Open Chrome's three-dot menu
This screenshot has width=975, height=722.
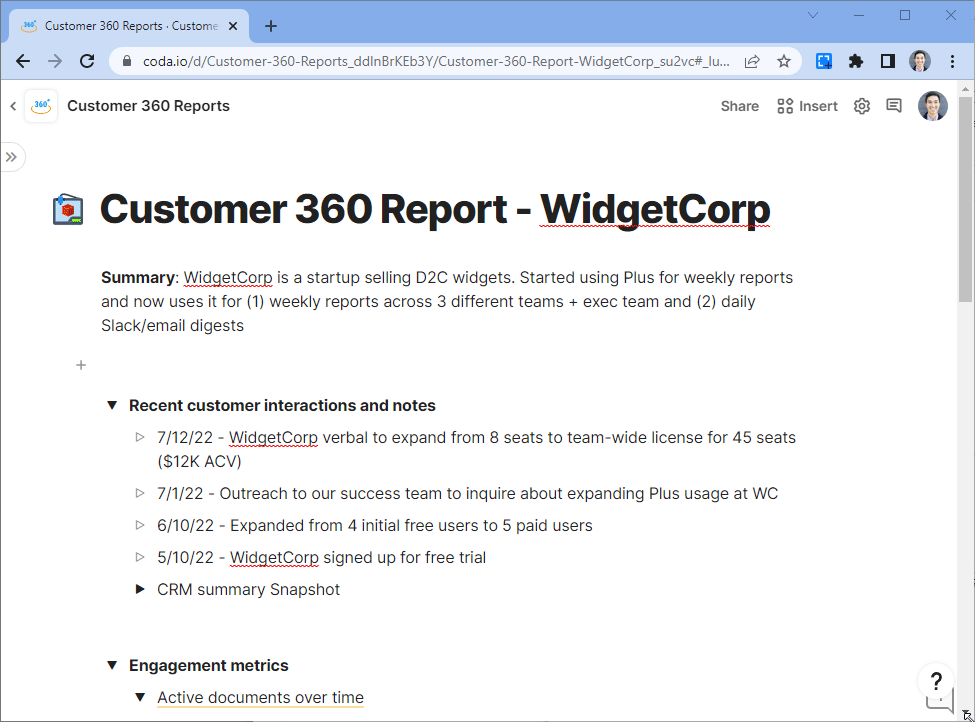(x=952, y=61)
